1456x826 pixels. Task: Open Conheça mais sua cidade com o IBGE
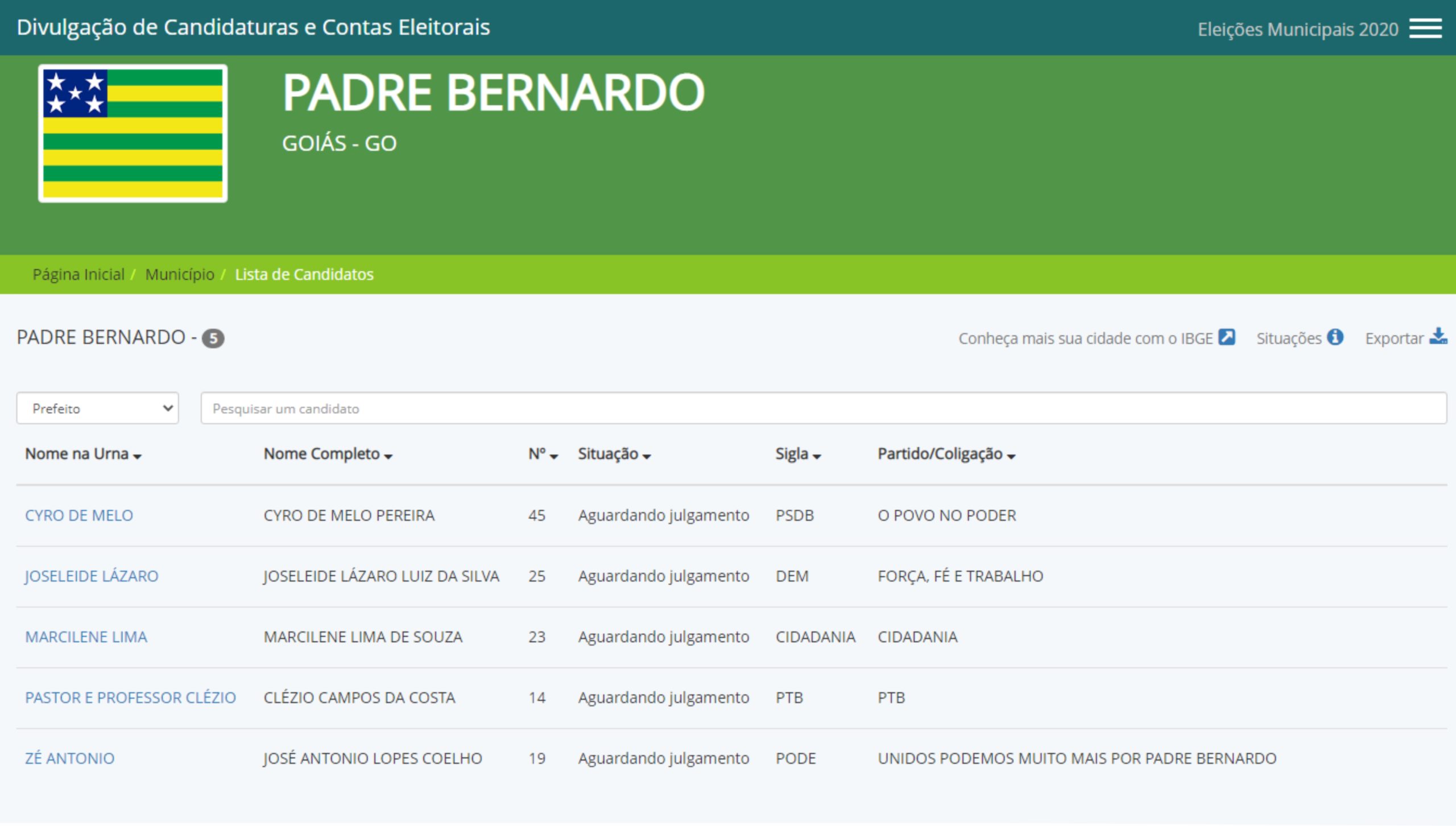(1086, 338)
